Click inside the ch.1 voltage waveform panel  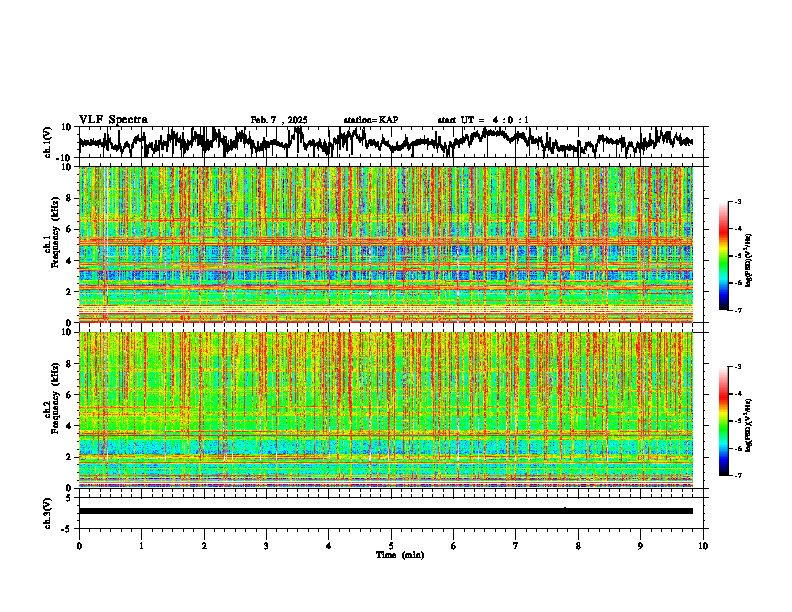point(391,142)
